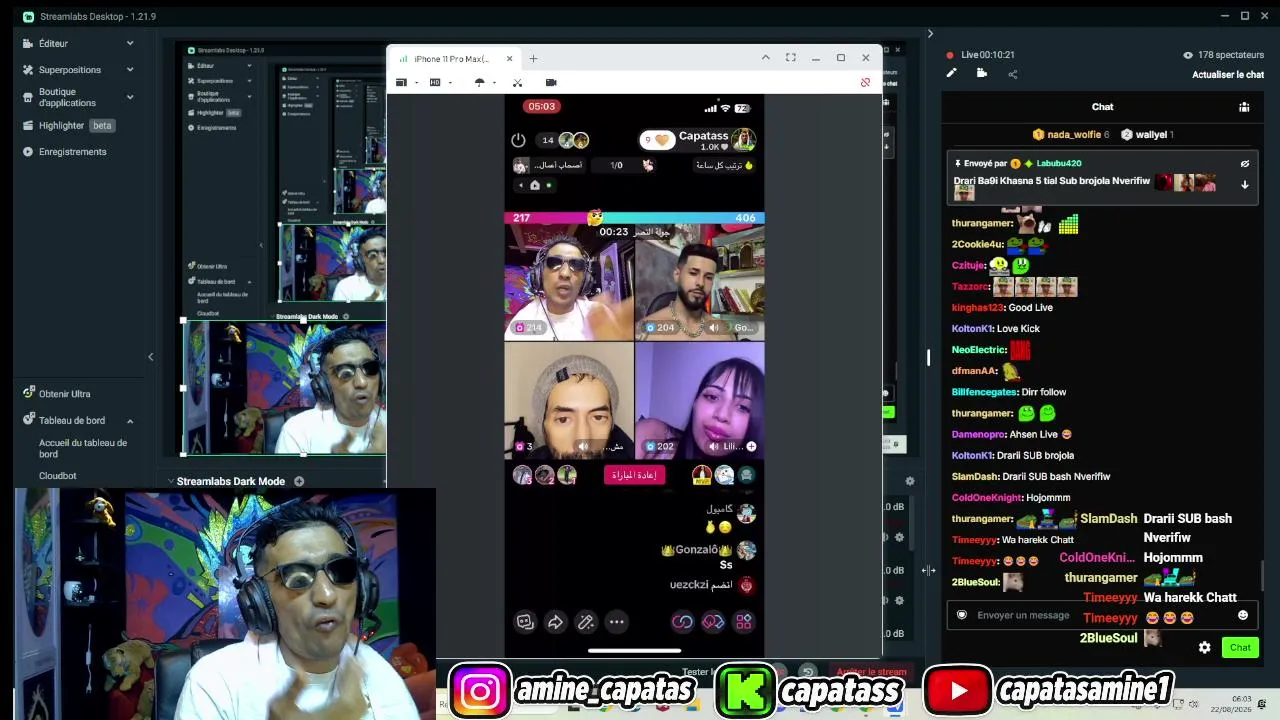Close the iPhone 11 Pro Max tab
Image resolution: width=1280 pixels, height=720 pixels.
pyautogui.click(x=509, y=59)
